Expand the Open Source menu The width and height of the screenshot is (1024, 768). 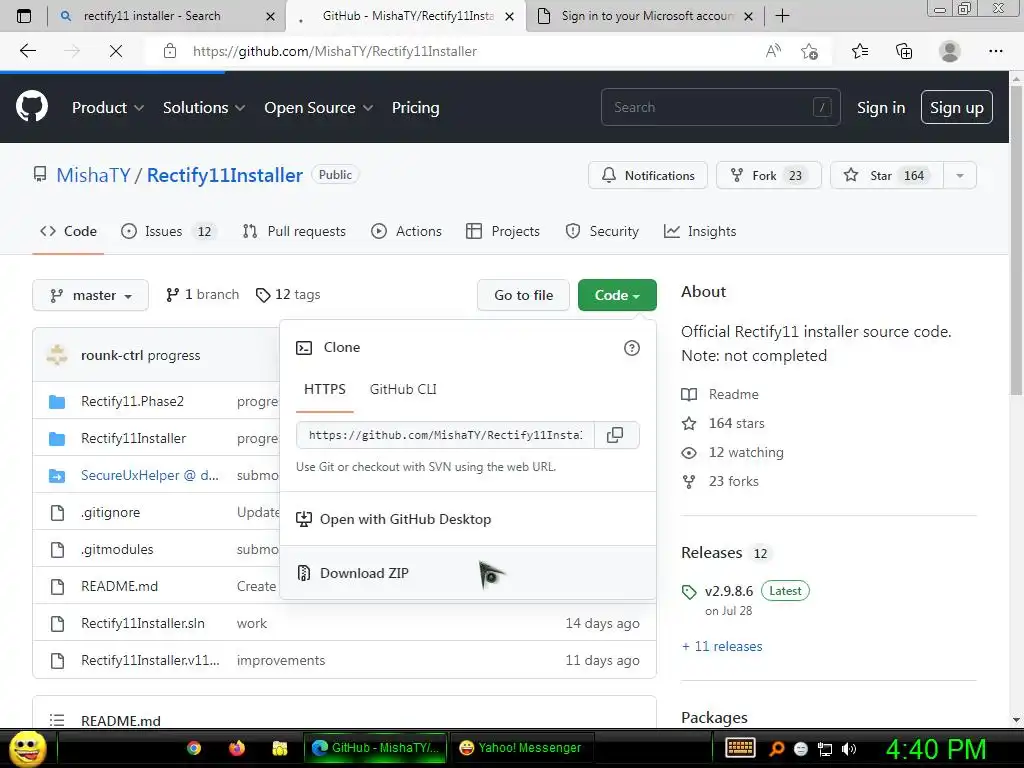(319, 108)
